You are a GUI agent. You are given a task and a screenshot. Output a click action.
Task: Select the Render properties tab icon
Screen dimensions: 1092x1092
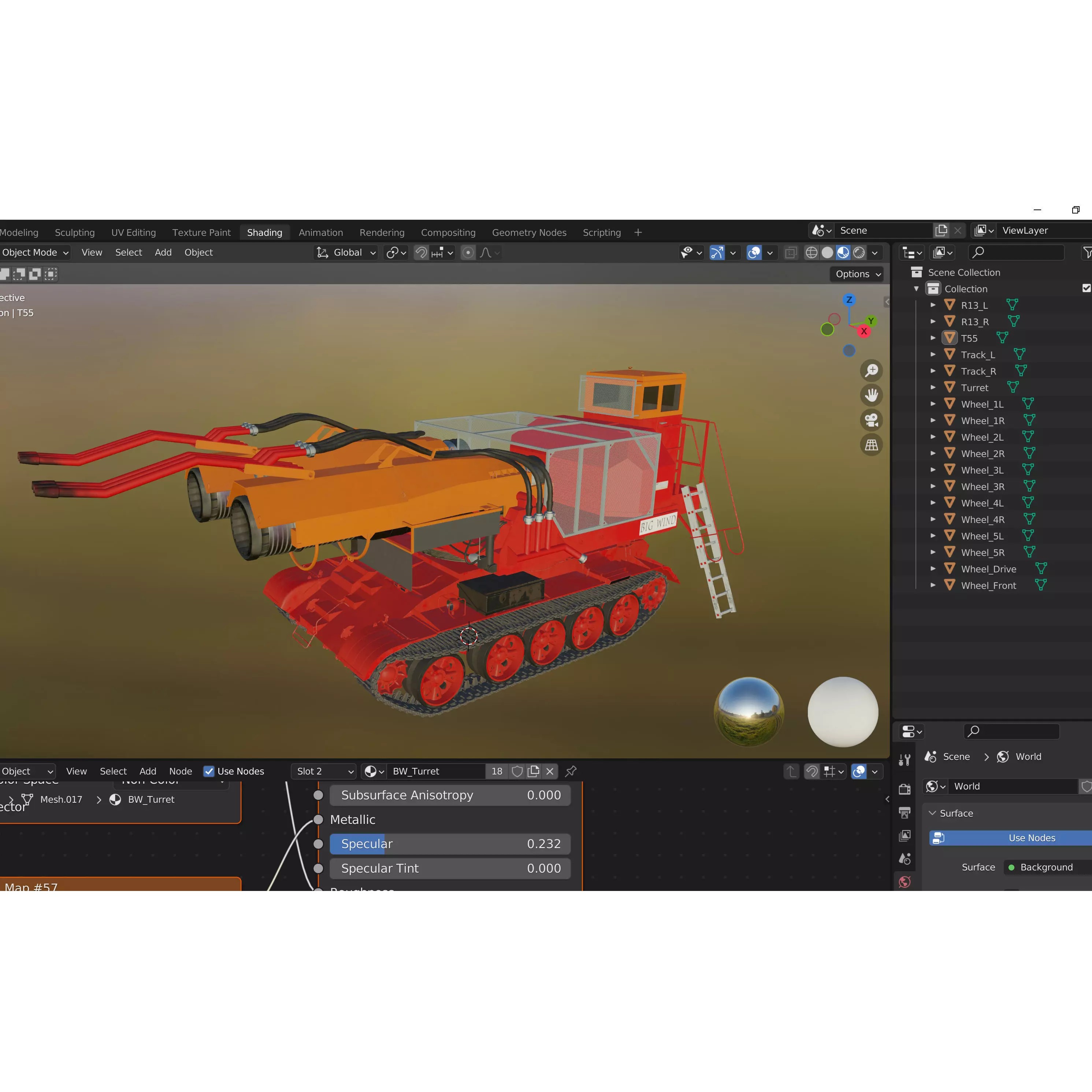coord(905,790)
